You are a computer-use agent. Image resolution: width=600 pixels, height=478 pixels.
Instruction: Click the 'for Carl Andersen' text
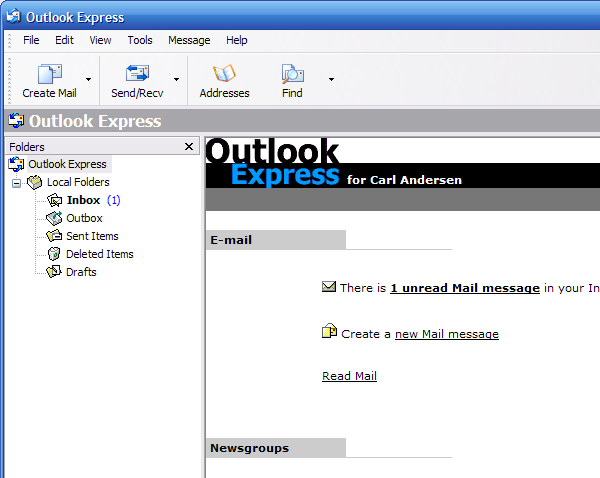(404, 180)
